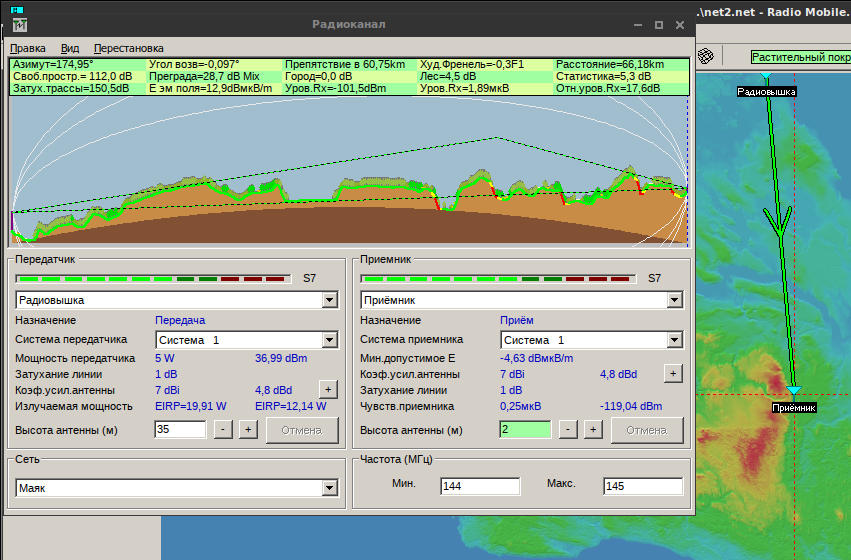The width and height of the screenshot is (851, 560).
Task: Click Лес=4,5 dB value
Action: 448,77
